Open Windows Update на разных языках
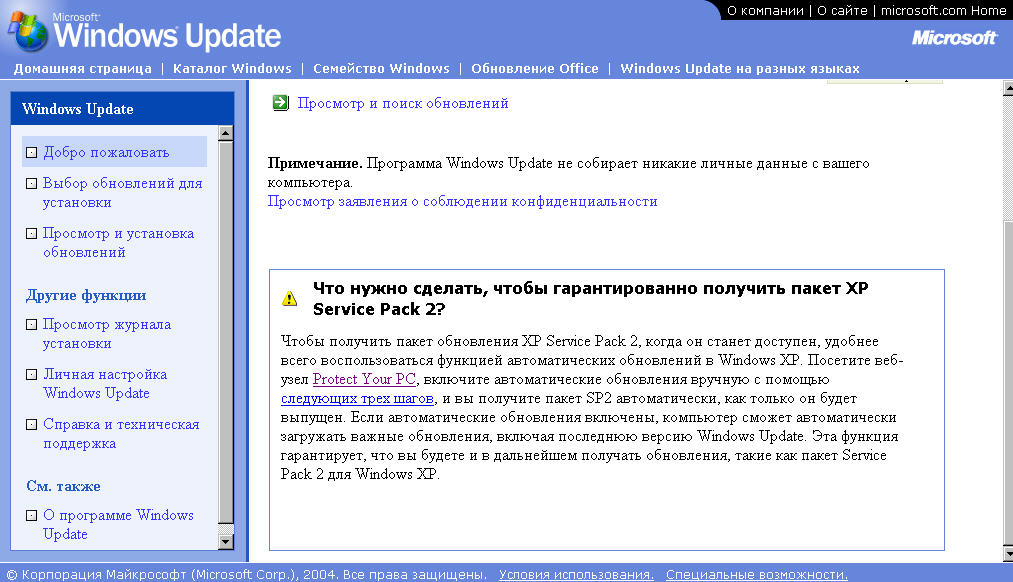Image resolution: width=1013 pixels, height=582 pixels. (740, 68)
